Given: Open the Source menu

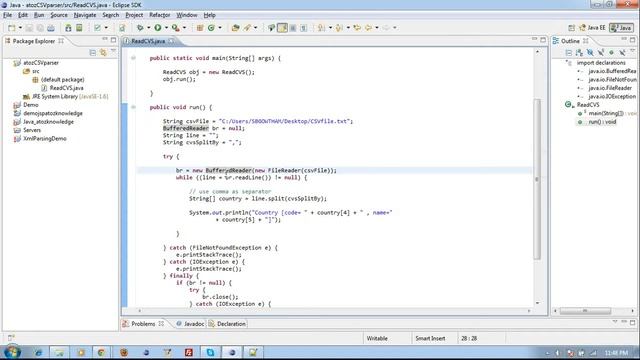Looking at the screenshot, I should tap(59, 15).
